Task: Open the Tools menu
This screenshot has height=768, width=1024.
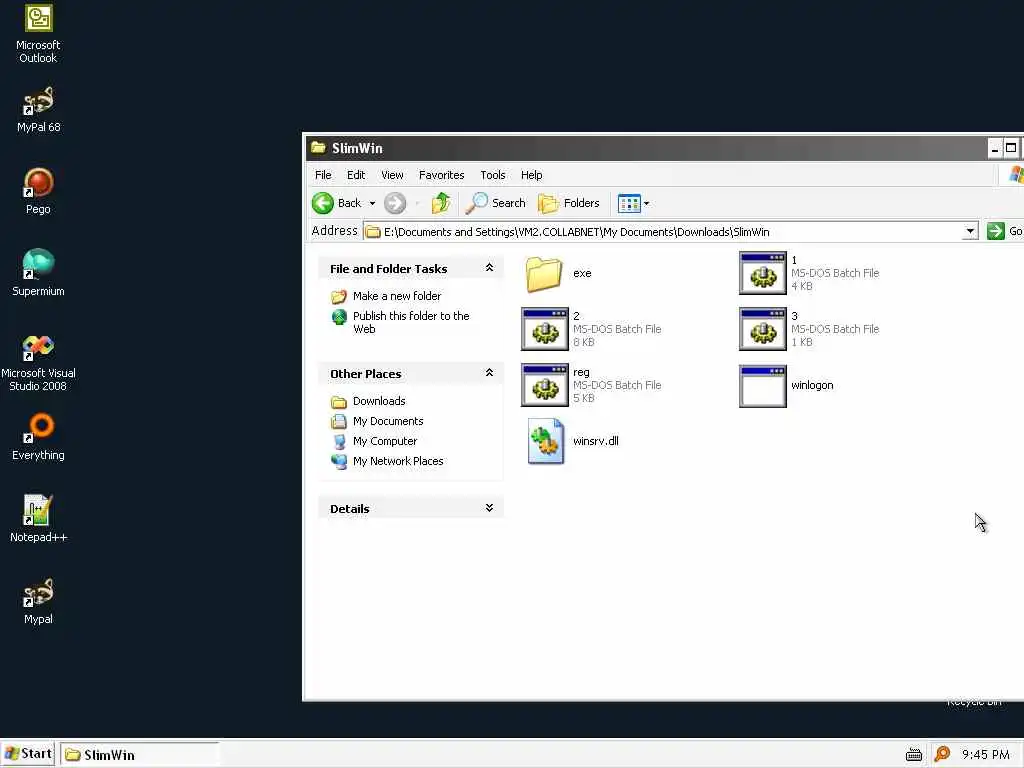Action: tap(493, 175)
